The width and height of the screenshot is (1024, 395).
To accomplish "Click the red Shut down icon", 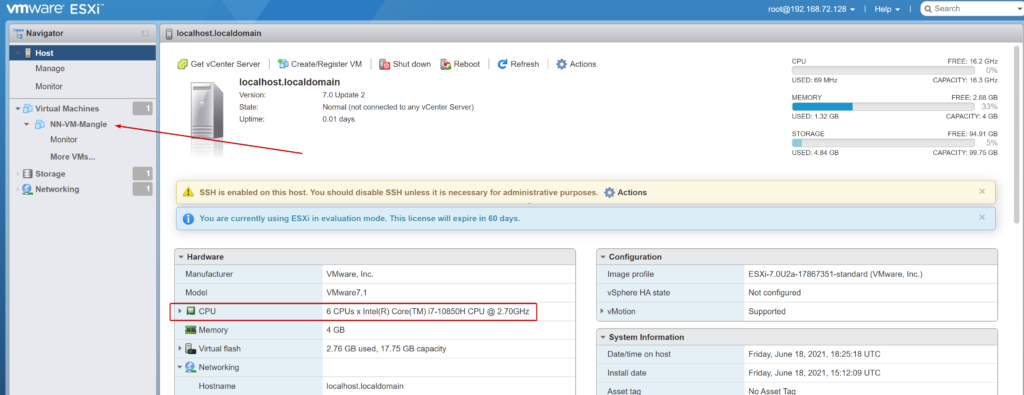I will [385, 64].
